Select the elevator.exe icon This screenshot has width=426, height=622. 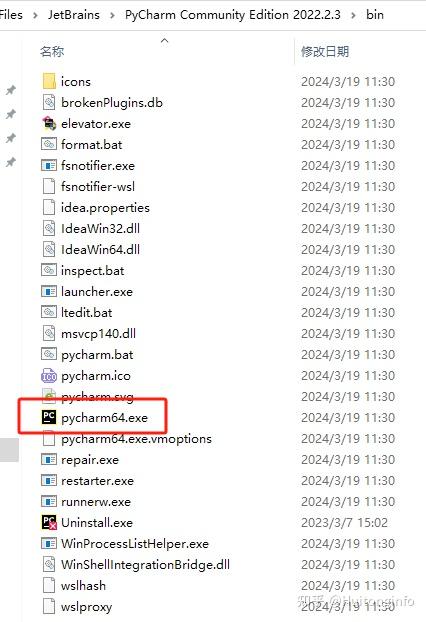pos(49,123)
